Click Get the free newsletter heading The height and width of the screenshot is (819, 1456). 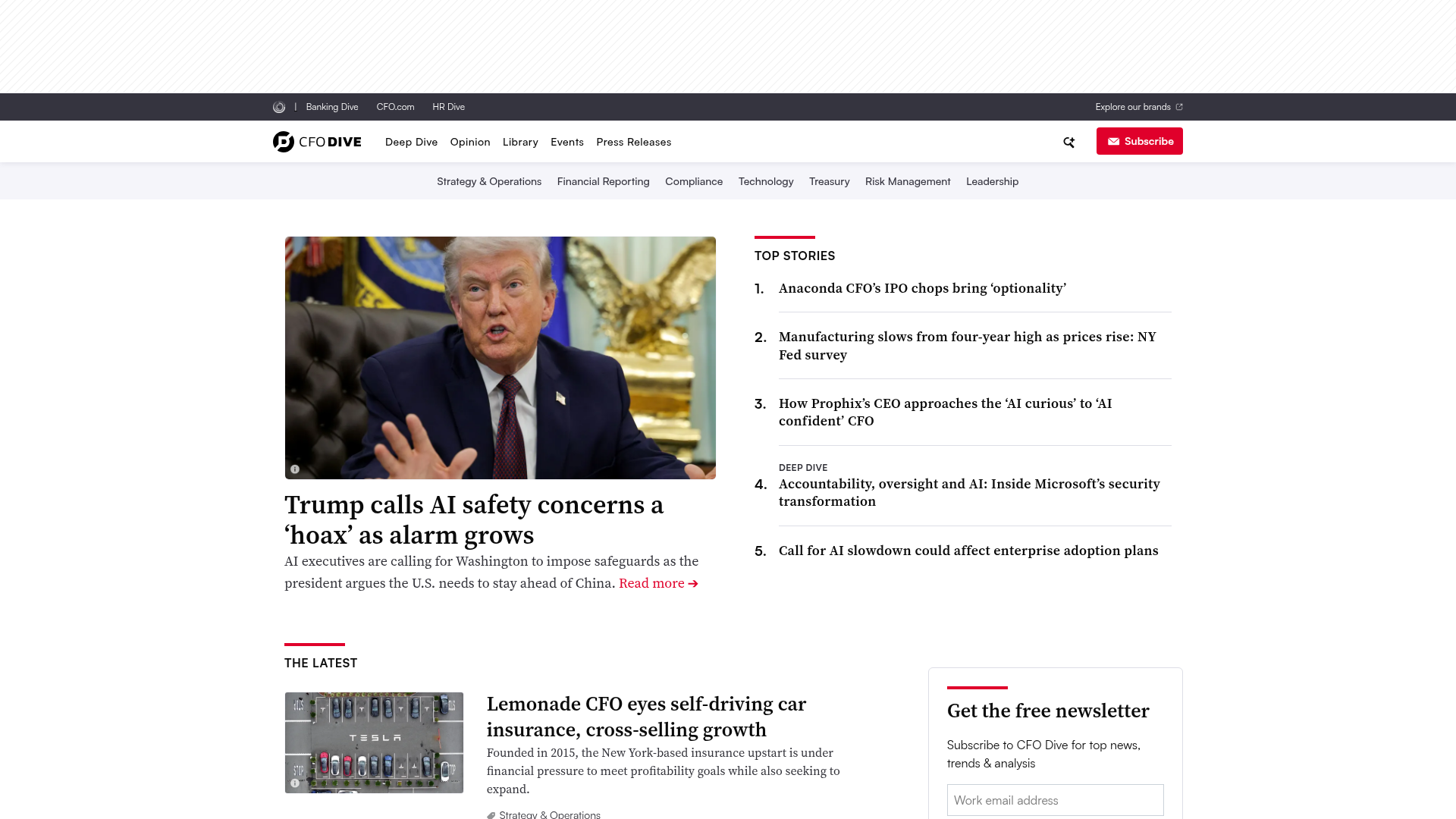[x=1048, y=711]
